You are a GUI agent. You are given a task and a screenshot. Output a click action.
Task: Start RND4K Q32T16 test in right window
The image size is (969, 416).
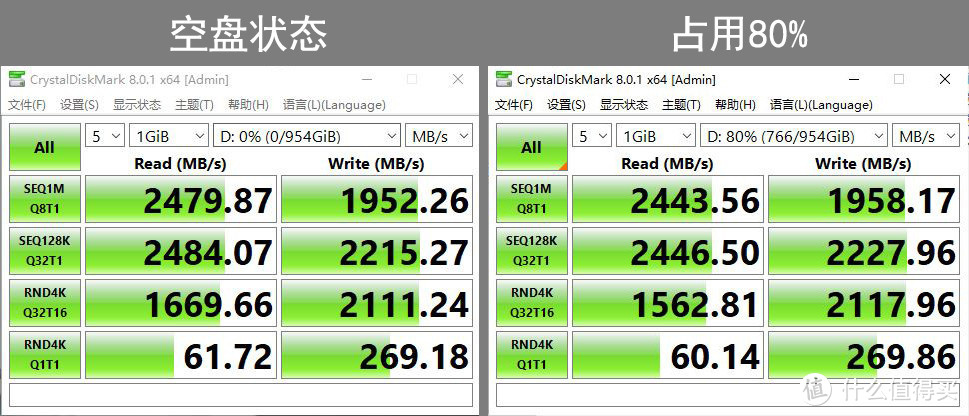531,303
